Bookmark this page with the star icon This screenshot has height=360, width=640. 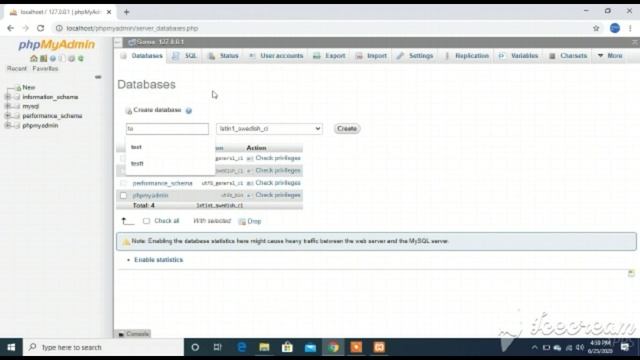click(x=596, y=28)
